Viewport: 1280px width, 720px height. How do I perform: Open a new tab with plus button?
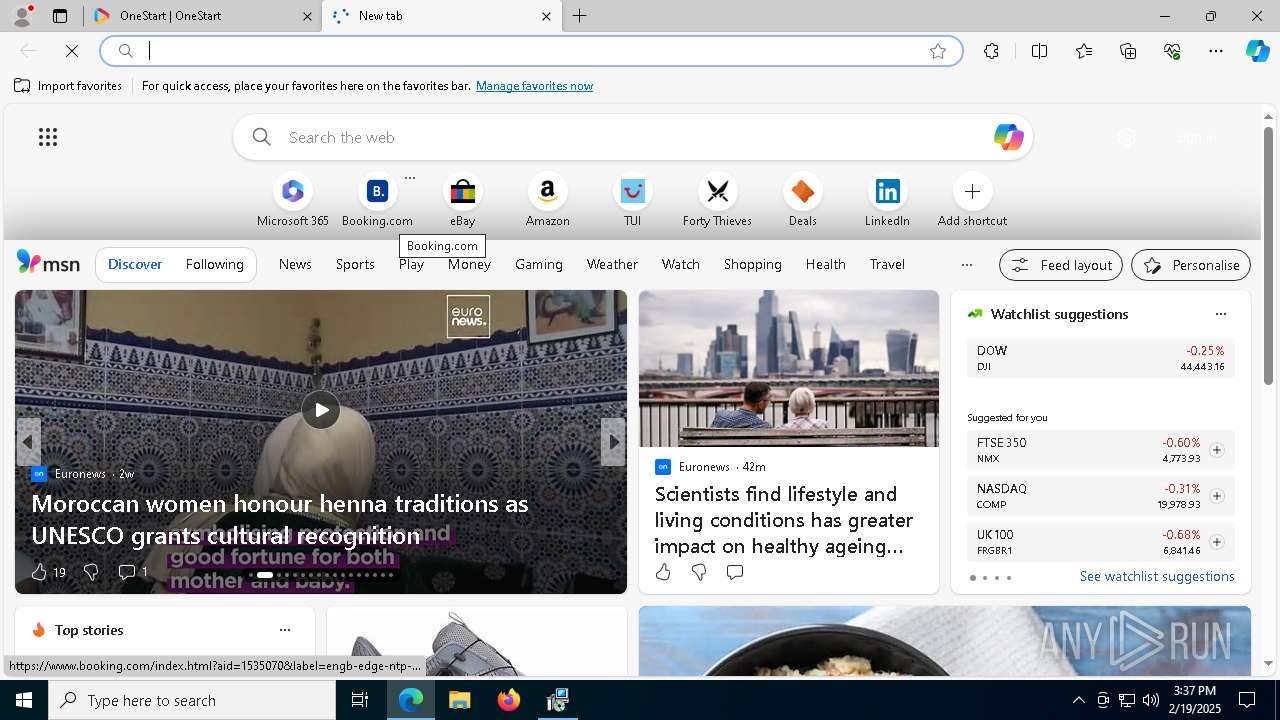[580, 16]
